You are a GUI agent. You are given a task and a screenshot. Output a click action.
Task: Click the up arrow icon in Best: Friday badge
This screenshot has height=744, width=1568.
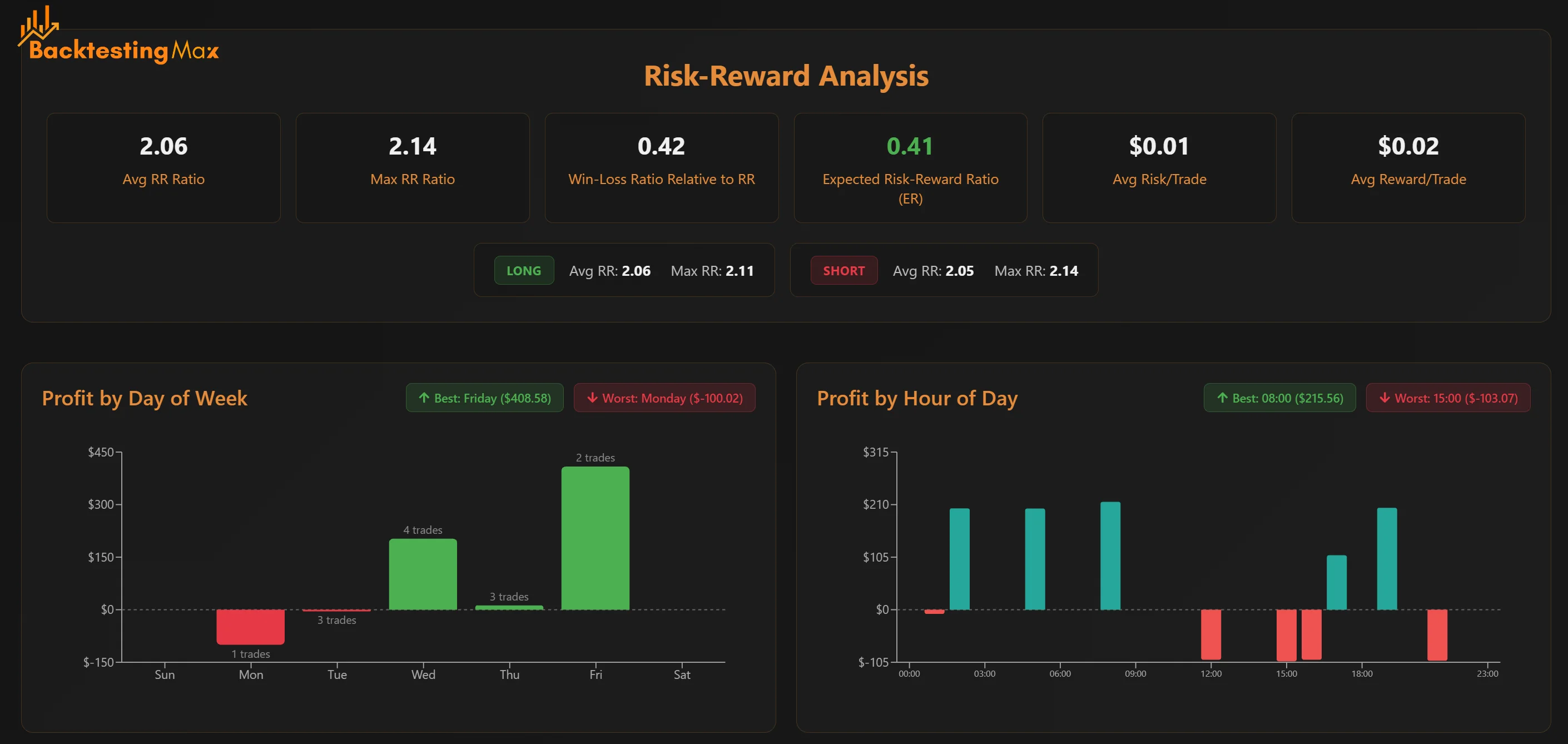point(424,398)
